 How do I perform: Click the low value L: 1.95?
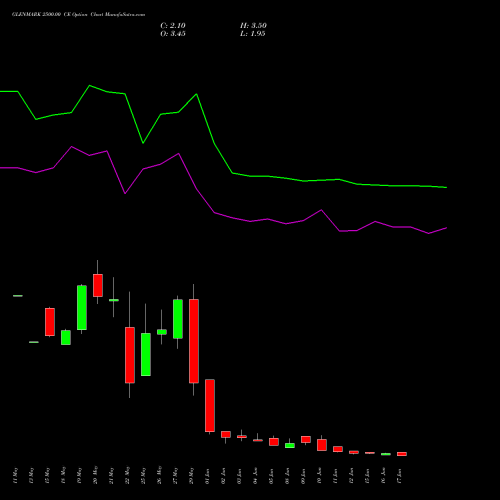pyautogui.click(x=252, y=34)
